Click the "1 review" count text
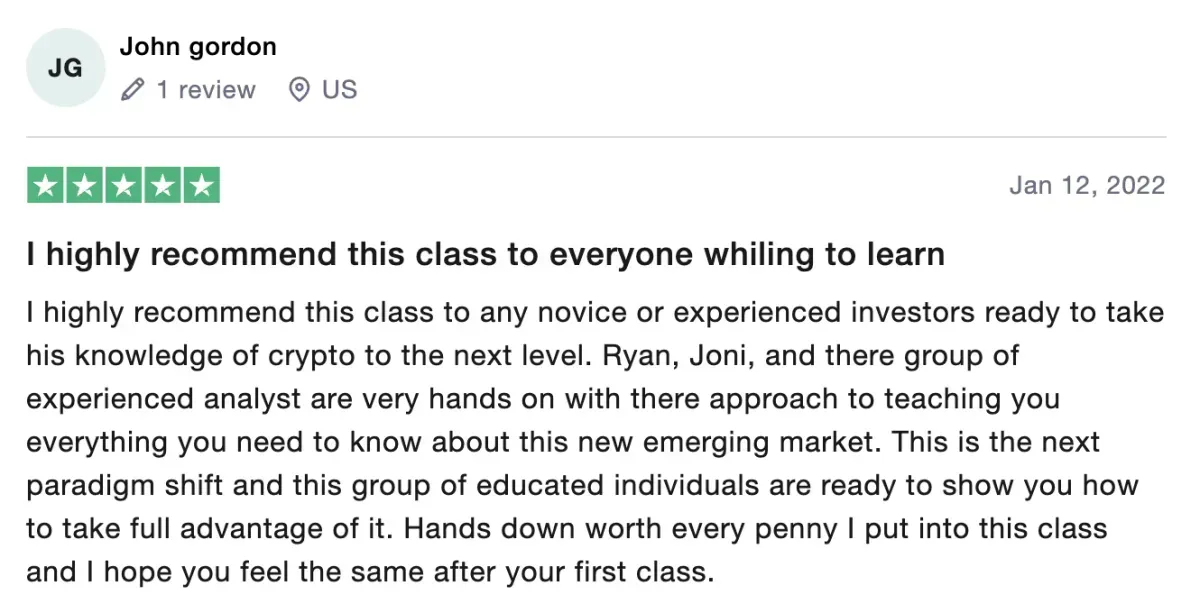 pyautogui.click(x=205, y=90)
